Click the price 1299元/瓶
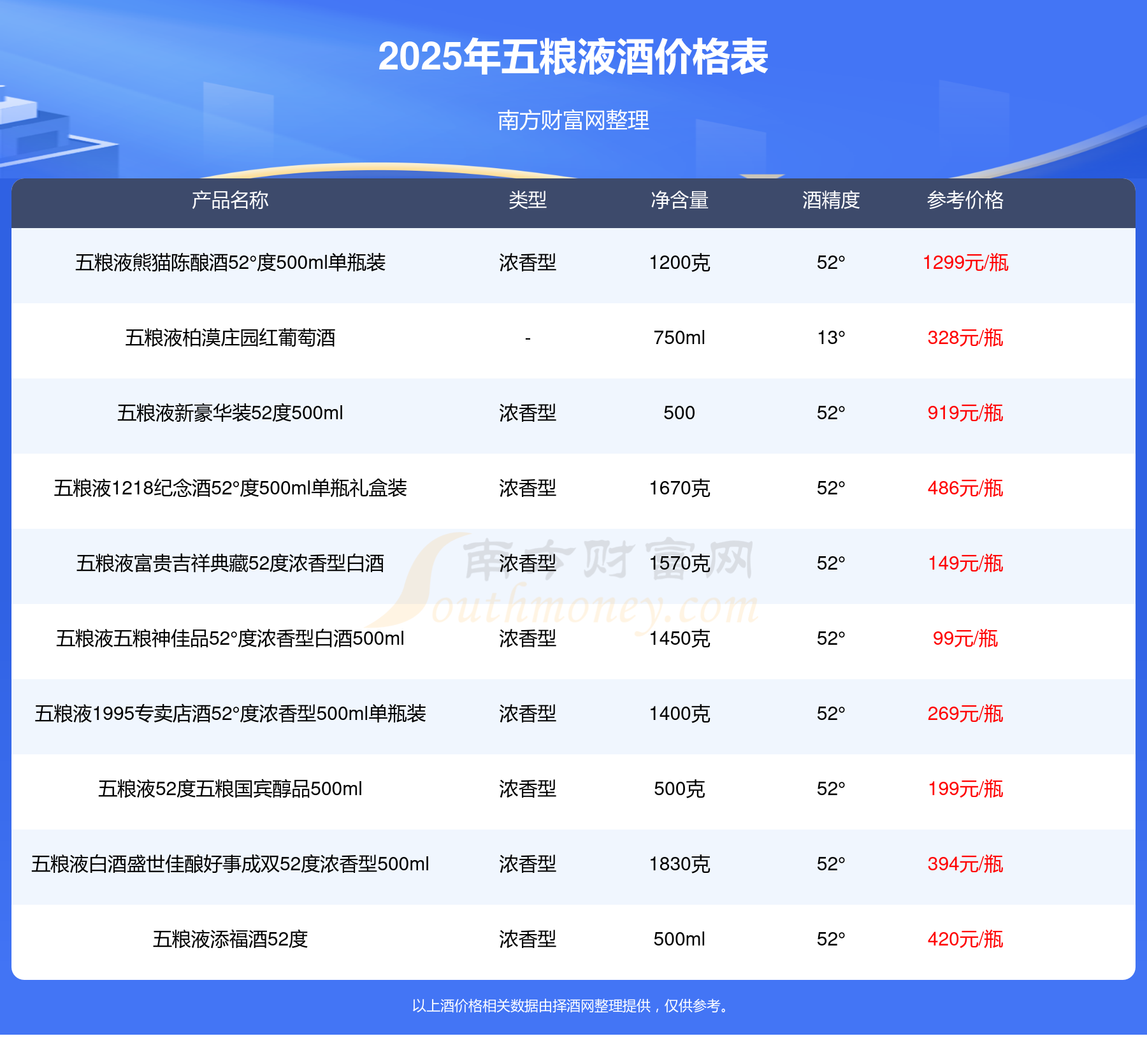The width and height of the screenshot is (1147, 1064). [965, 262]
